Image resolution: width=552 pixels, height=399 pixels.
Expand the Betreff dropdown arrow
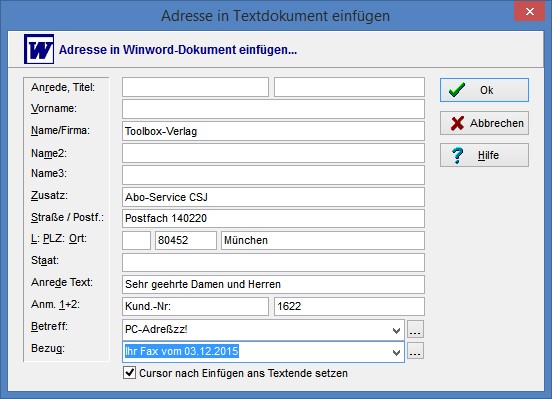(396, 330)
